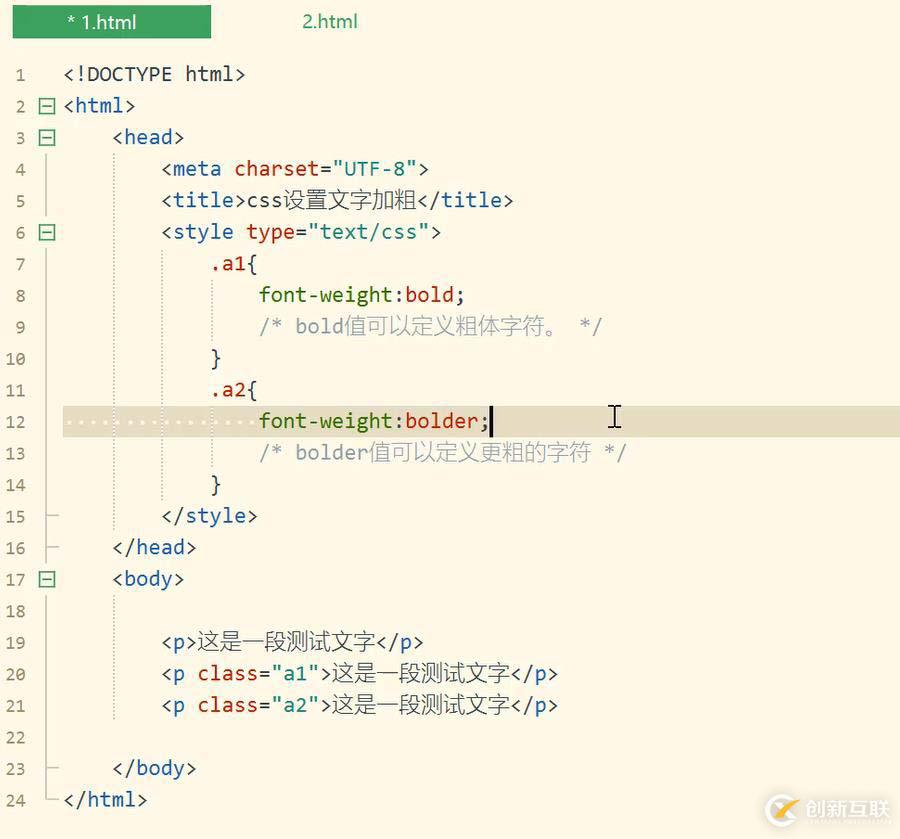Click the unsaved asterisk on 1.html tab
900x839 pixels.
coord(71,20)
